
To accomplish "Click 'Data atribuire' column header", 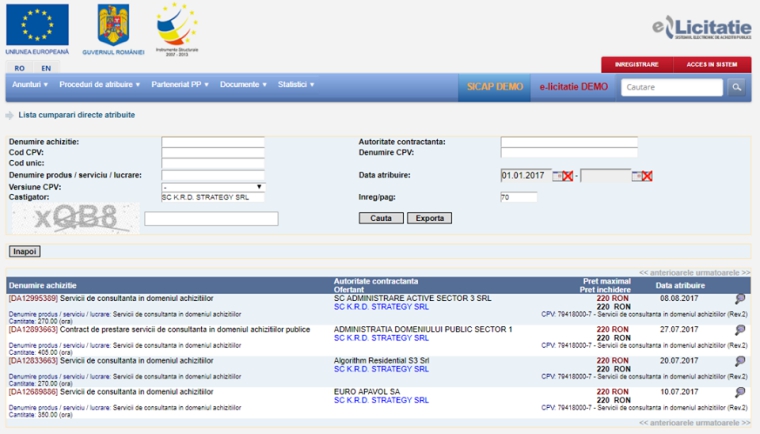I will click(680, 286).
